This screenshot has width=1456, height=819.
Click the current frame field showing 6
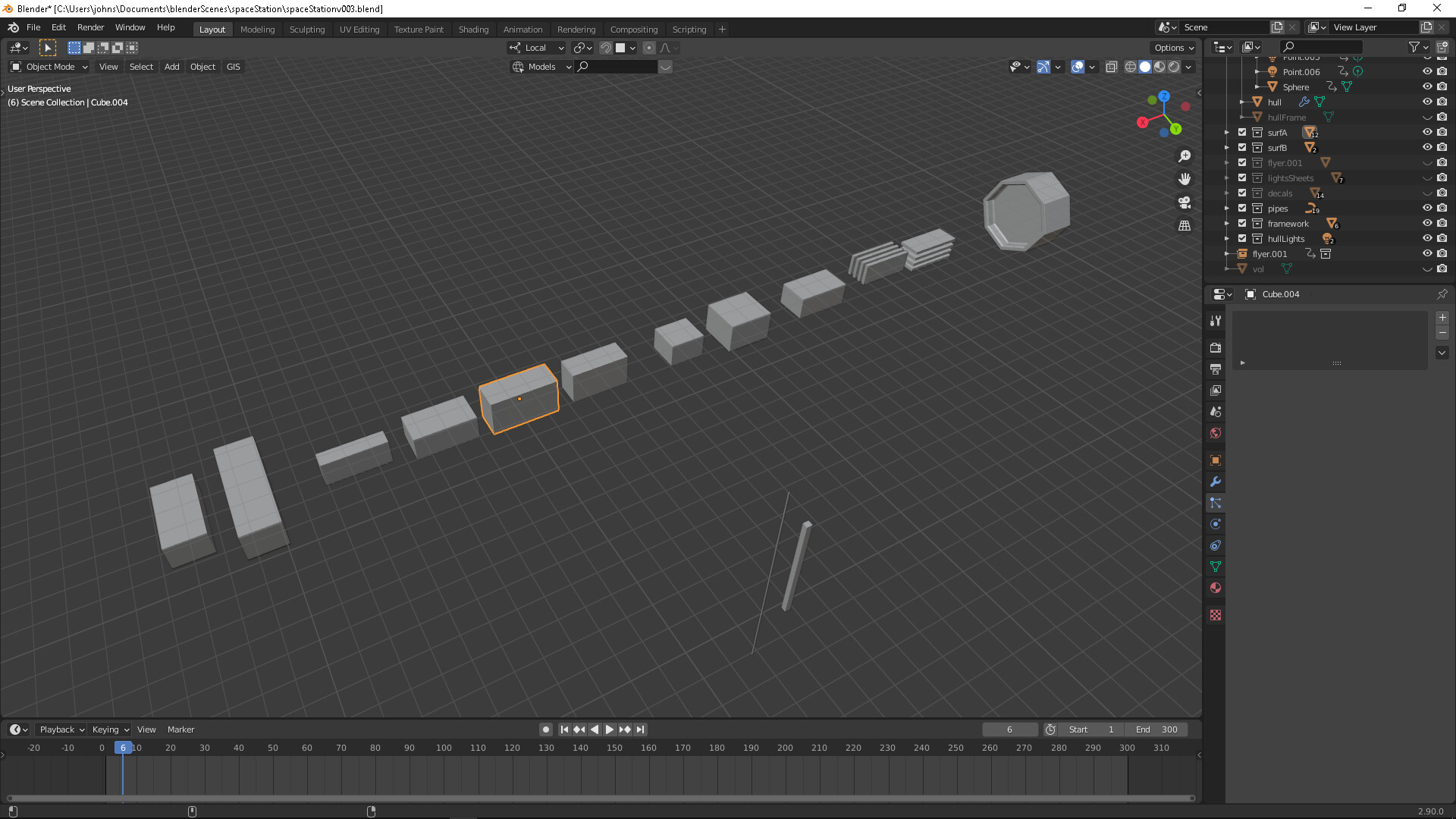click(x=1009, y=730)
